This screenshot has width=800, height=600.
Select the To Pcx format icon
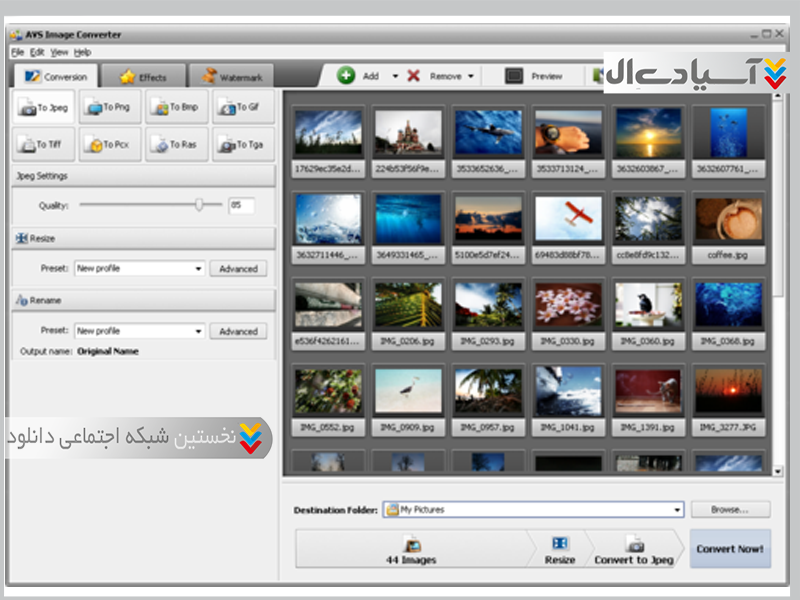click(94, 145)
